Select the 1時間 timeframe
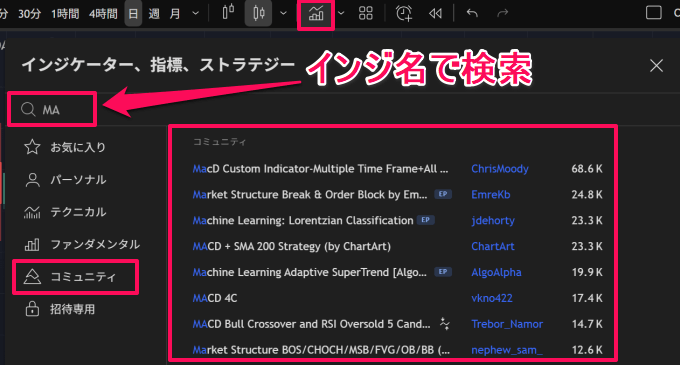The width and height of the screenshot is (680, 365). click(65, 14)
